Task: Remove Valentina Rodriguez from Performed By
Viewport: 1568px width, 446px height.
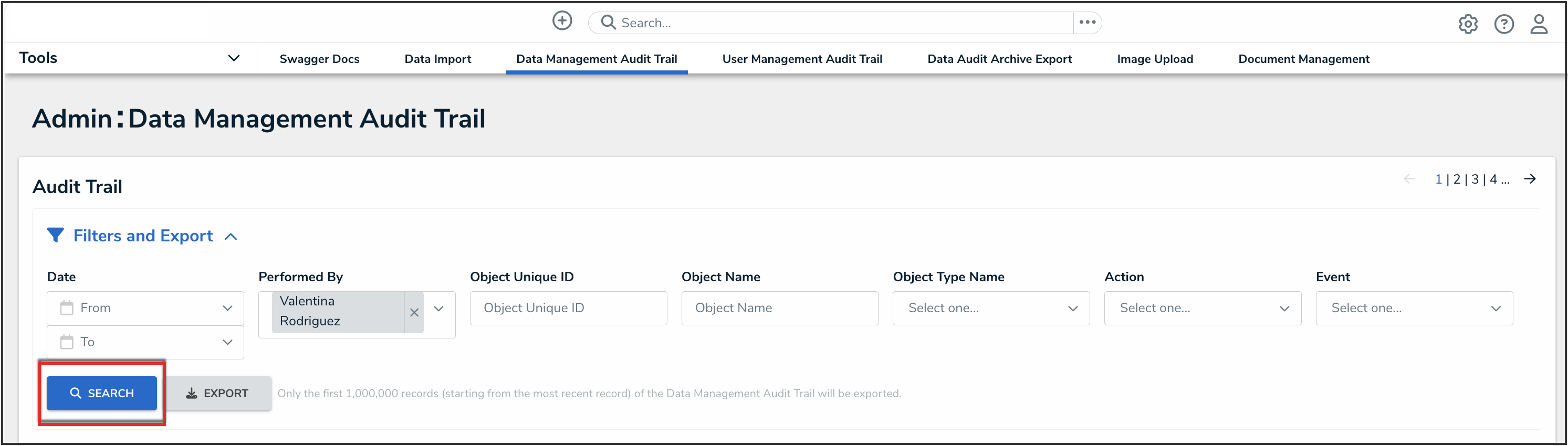Action: pyautogui.click(x=414, y=312)
